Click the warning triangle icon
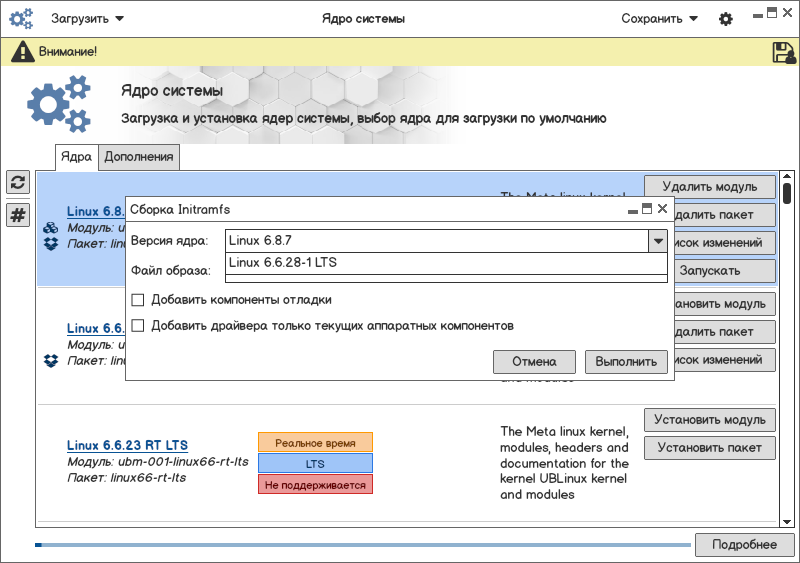This screenshot has width=800, height=563. click(x=22, y=51)
